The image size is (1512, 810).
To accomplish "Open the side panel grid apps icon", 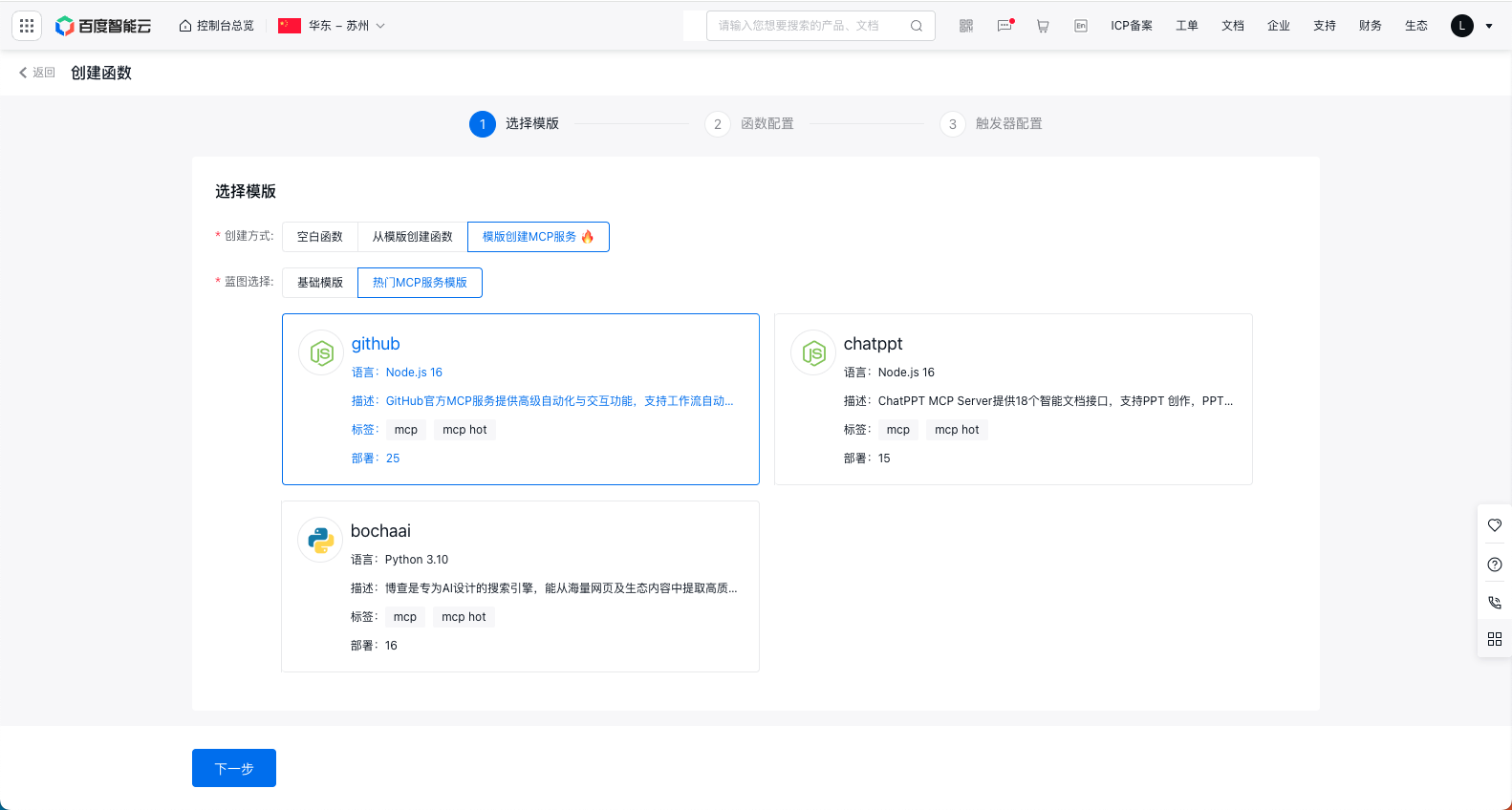I will (x=1495, y=639).
